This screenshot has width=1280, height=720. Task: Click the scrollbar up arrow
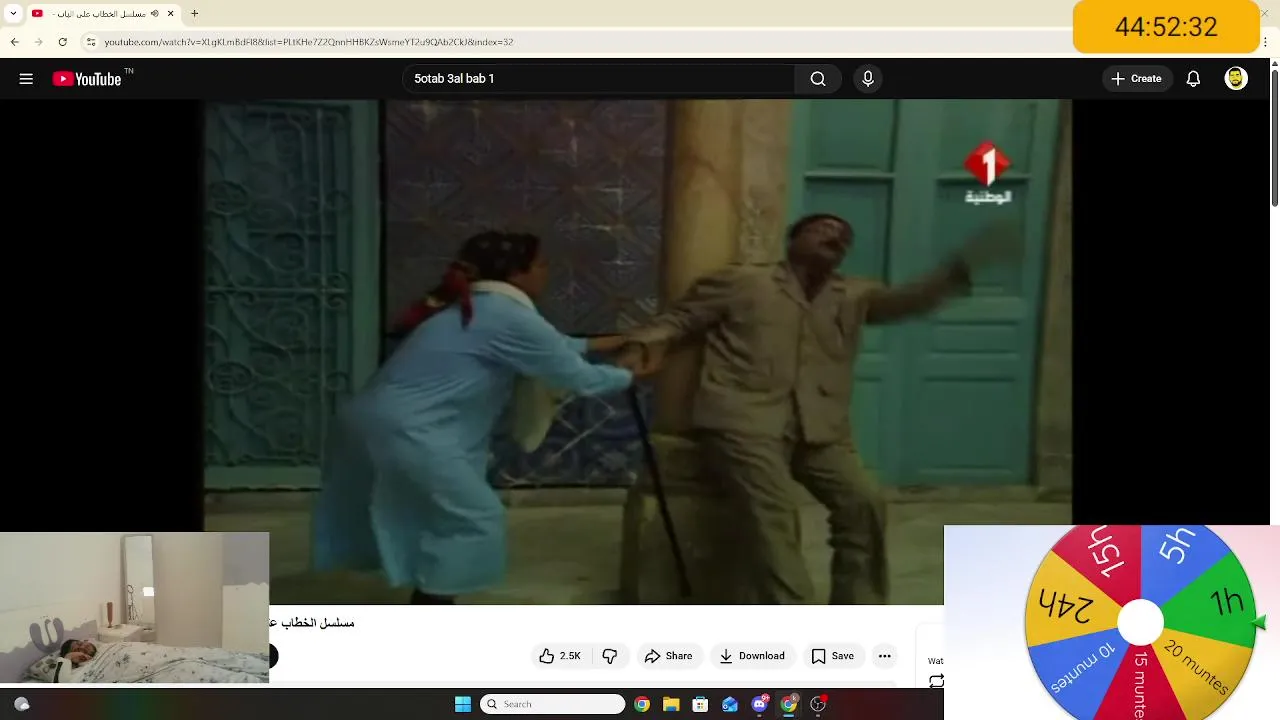click(1274, 64)
